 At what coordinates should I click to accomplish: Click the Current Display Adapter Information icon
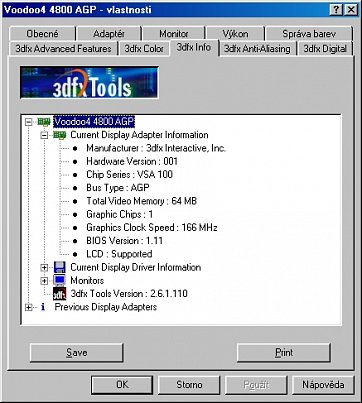(x=60, y=135)
